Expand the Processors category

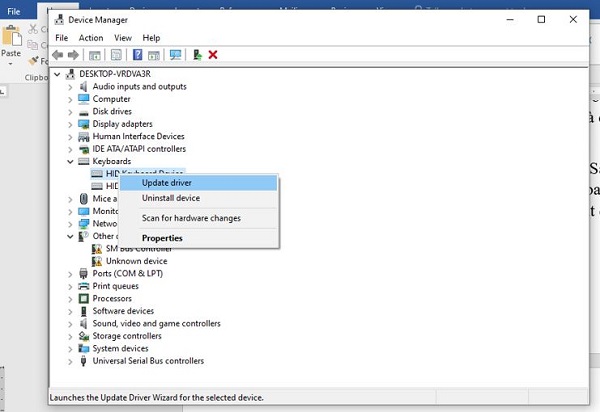click(x=70, y=299)
